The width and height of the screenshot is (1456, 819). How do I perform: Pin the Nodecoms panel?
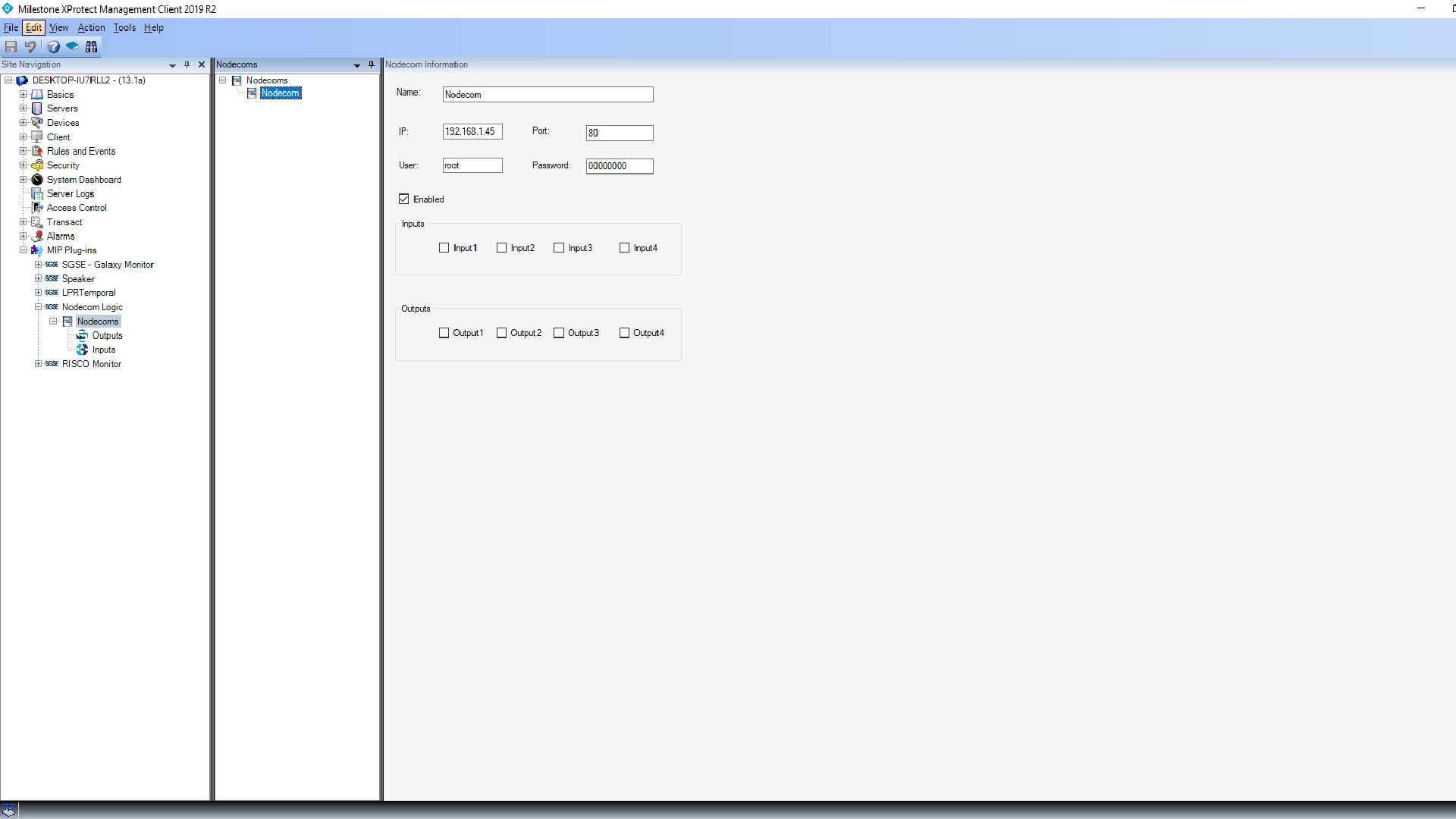click(372, 64)
